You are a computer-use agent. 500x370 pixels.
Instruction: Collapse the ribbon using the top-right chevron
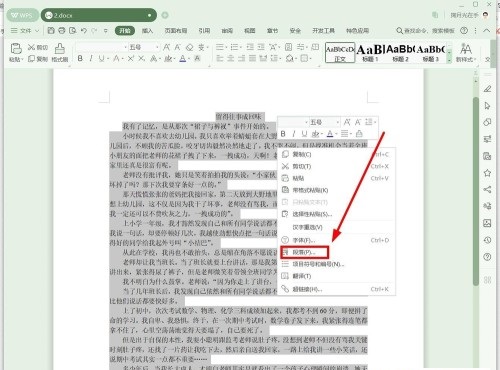pos(487,31)
